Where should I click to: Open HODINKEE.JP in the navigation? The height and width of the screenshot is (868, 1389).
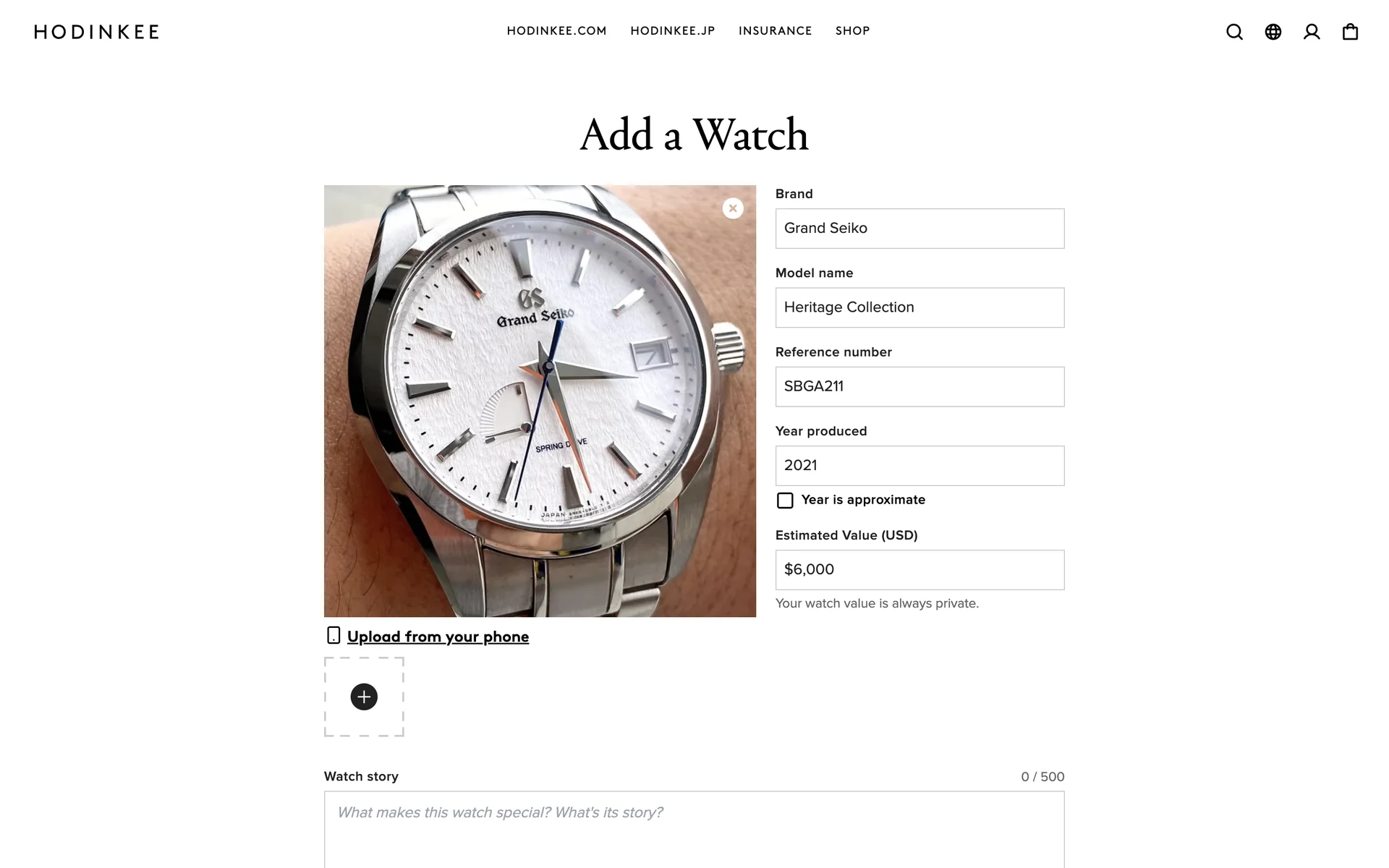click(672, 31)
